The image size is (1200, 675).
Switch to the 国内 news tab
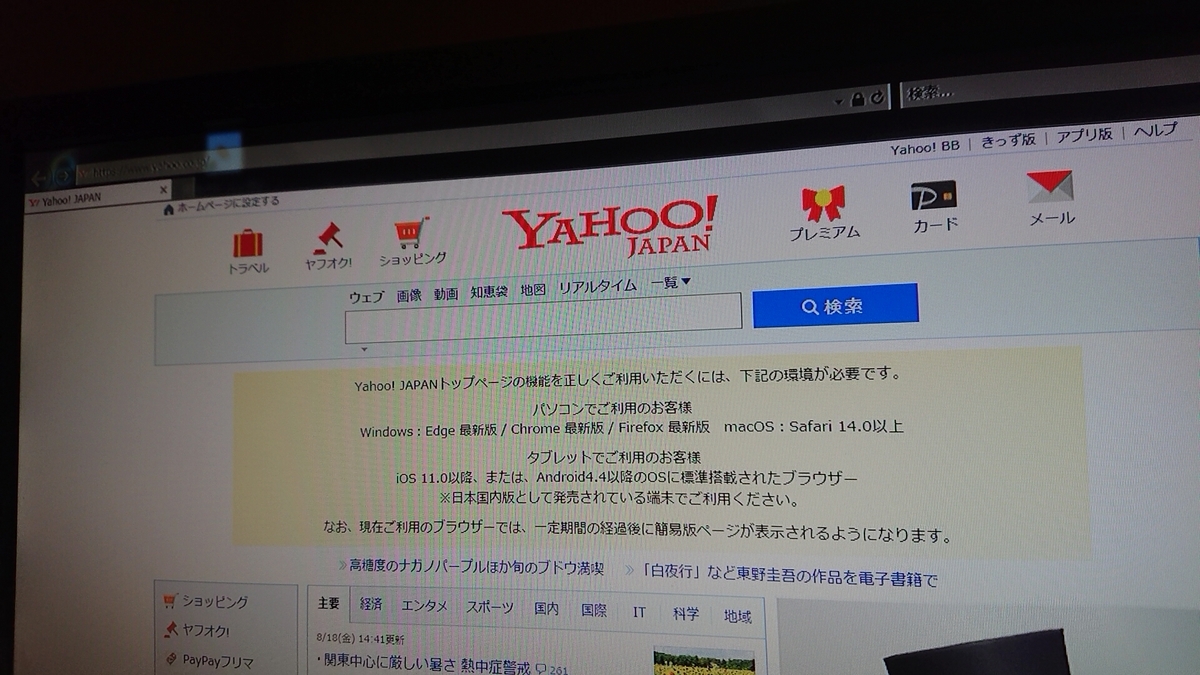(546, 609)
